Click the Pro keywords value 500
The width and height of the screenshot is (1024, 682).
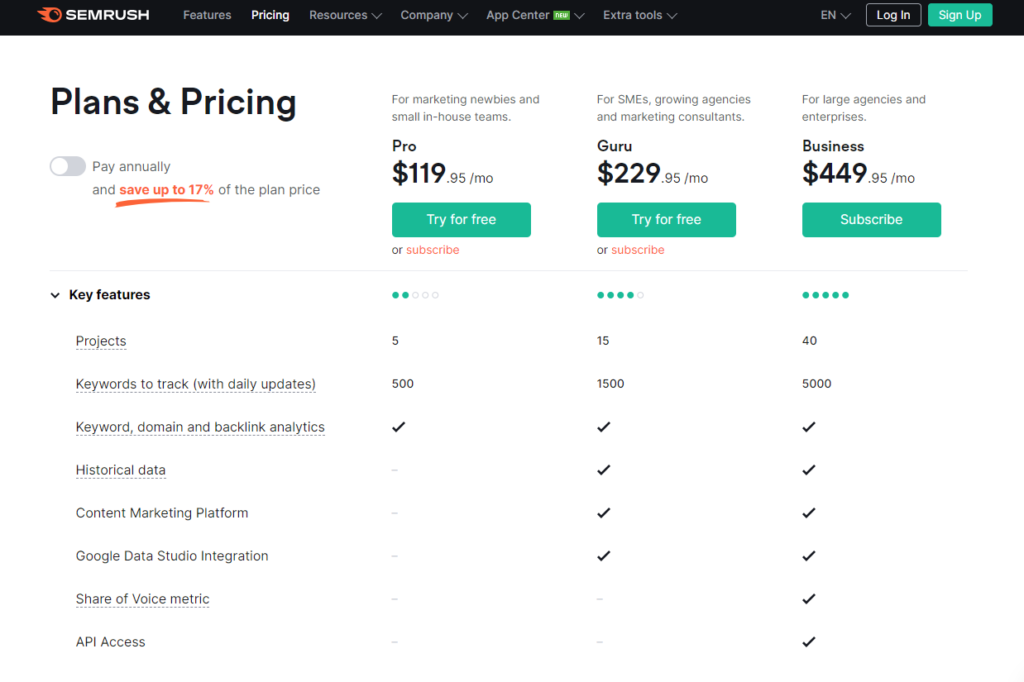tap(402, 384)
